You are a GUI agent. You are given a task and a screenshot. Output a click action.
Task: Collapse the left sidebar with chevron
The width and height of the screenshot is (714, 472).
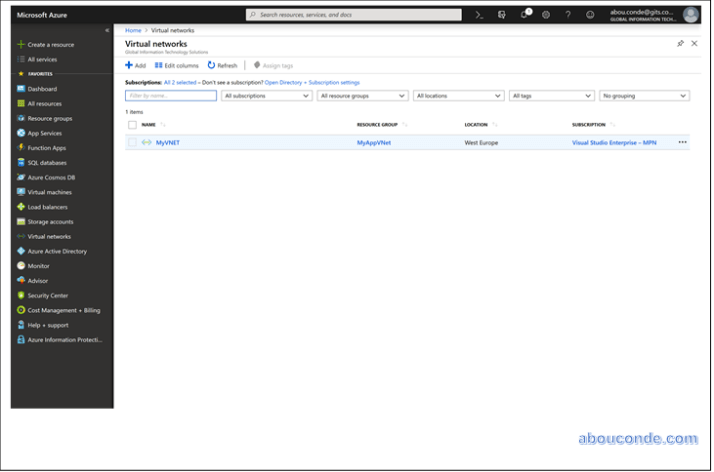click(x=107, y=31)
